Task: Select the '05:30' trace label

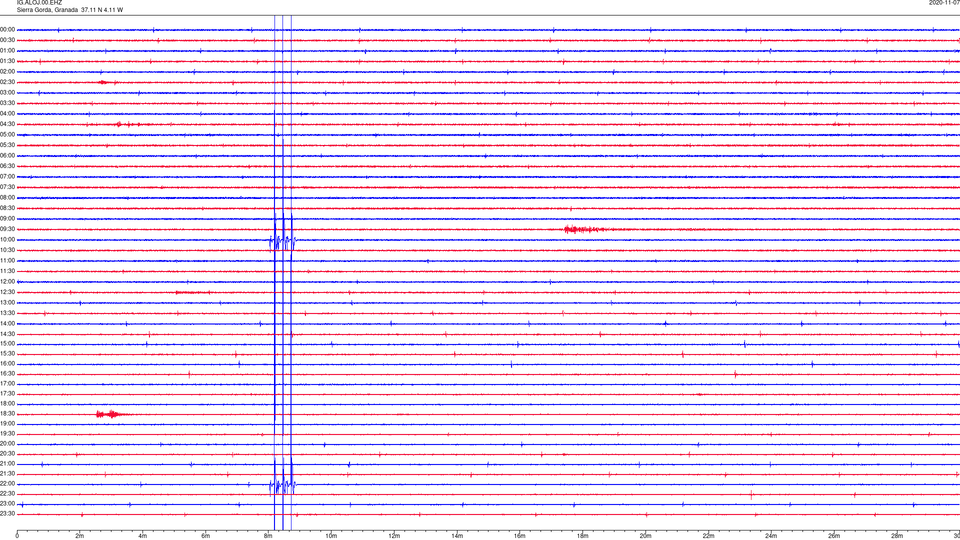Action: tap(7, 145)
